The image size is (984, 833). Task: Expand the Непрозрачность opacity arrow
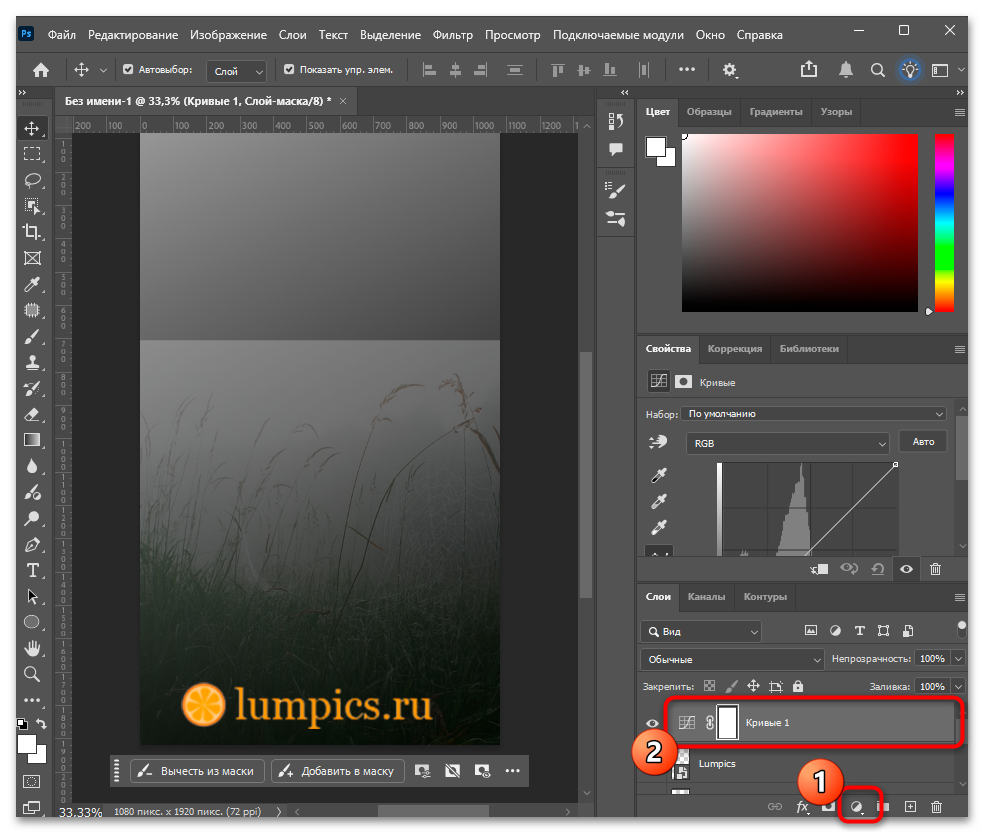[x=958, y=658]
